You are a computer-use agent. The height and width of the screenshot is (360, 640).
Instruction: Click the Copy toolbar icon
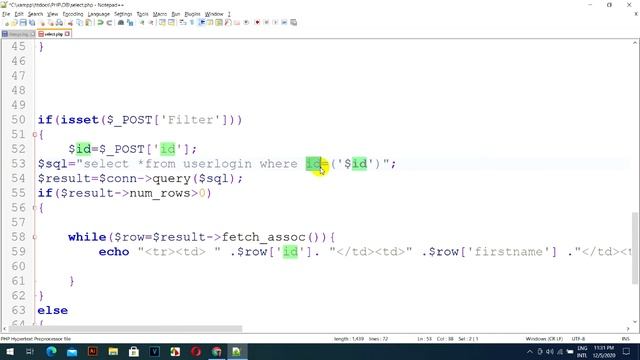(79, 22)
